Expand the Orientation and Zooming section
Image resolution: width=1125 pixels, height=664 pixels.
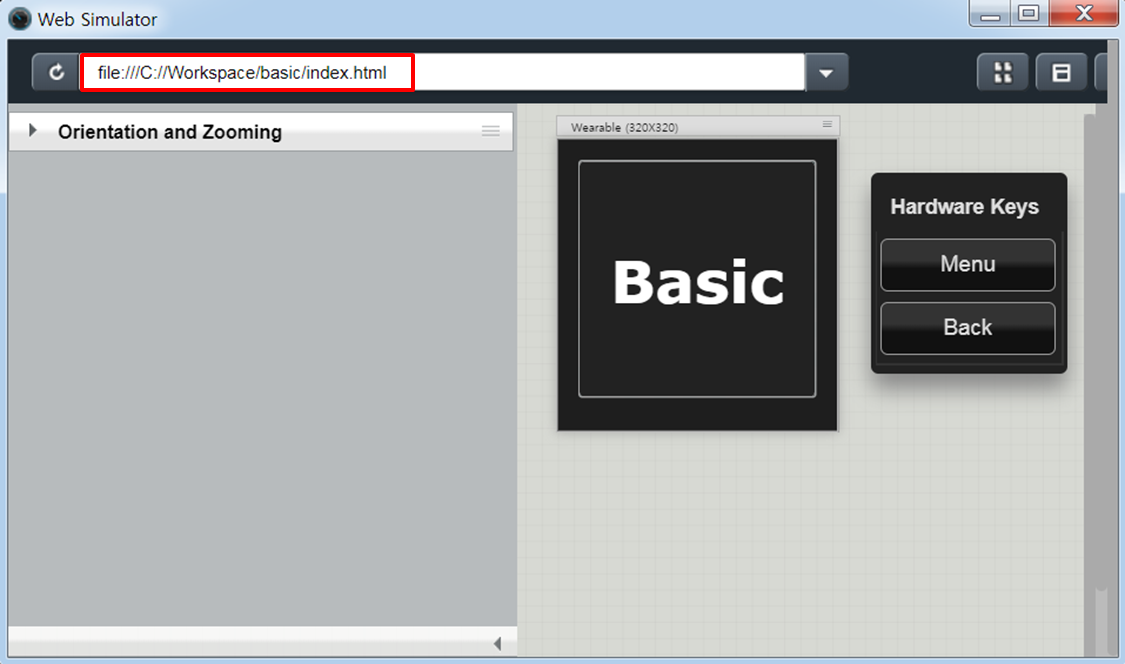tap(31, 130)
